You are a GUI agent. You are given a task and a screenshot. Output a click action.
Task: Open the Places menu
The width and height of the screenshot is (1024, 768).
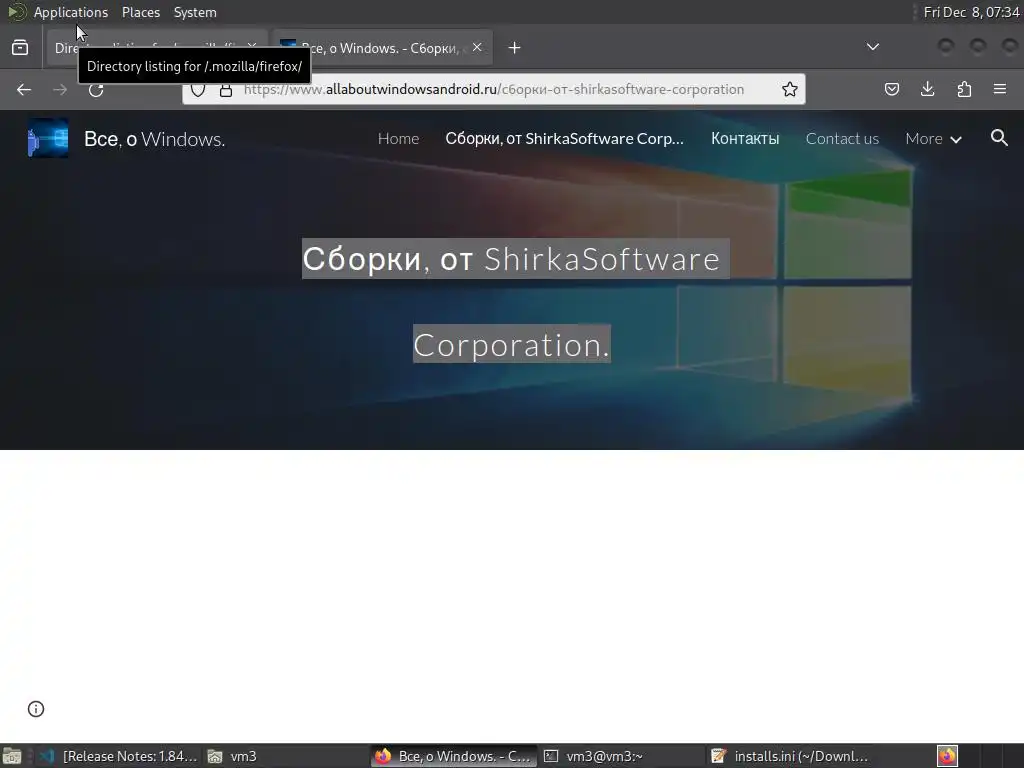click(x=141, y=12)
